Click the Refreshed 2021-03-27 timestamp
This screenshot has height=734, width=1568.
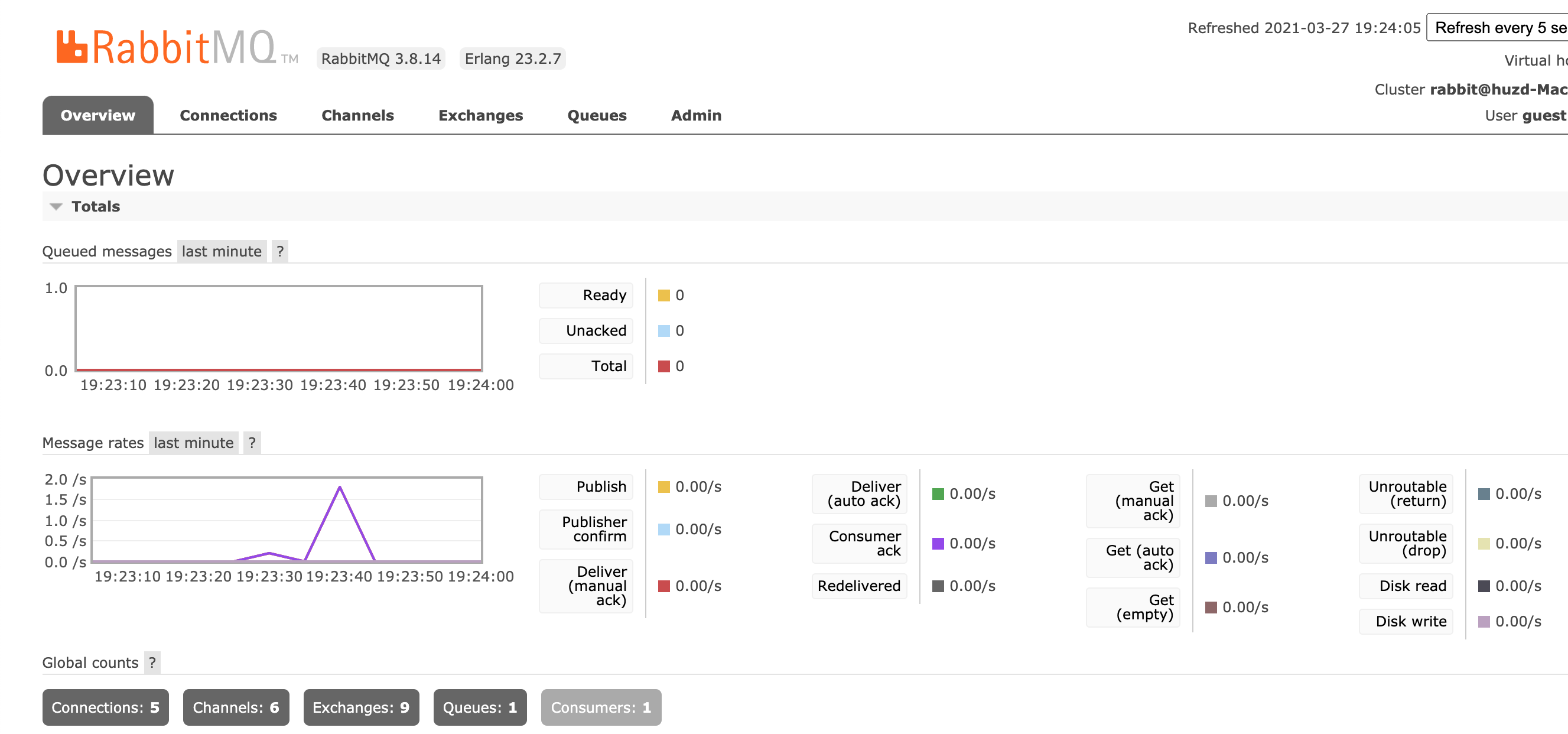(x=1304, y=28)
